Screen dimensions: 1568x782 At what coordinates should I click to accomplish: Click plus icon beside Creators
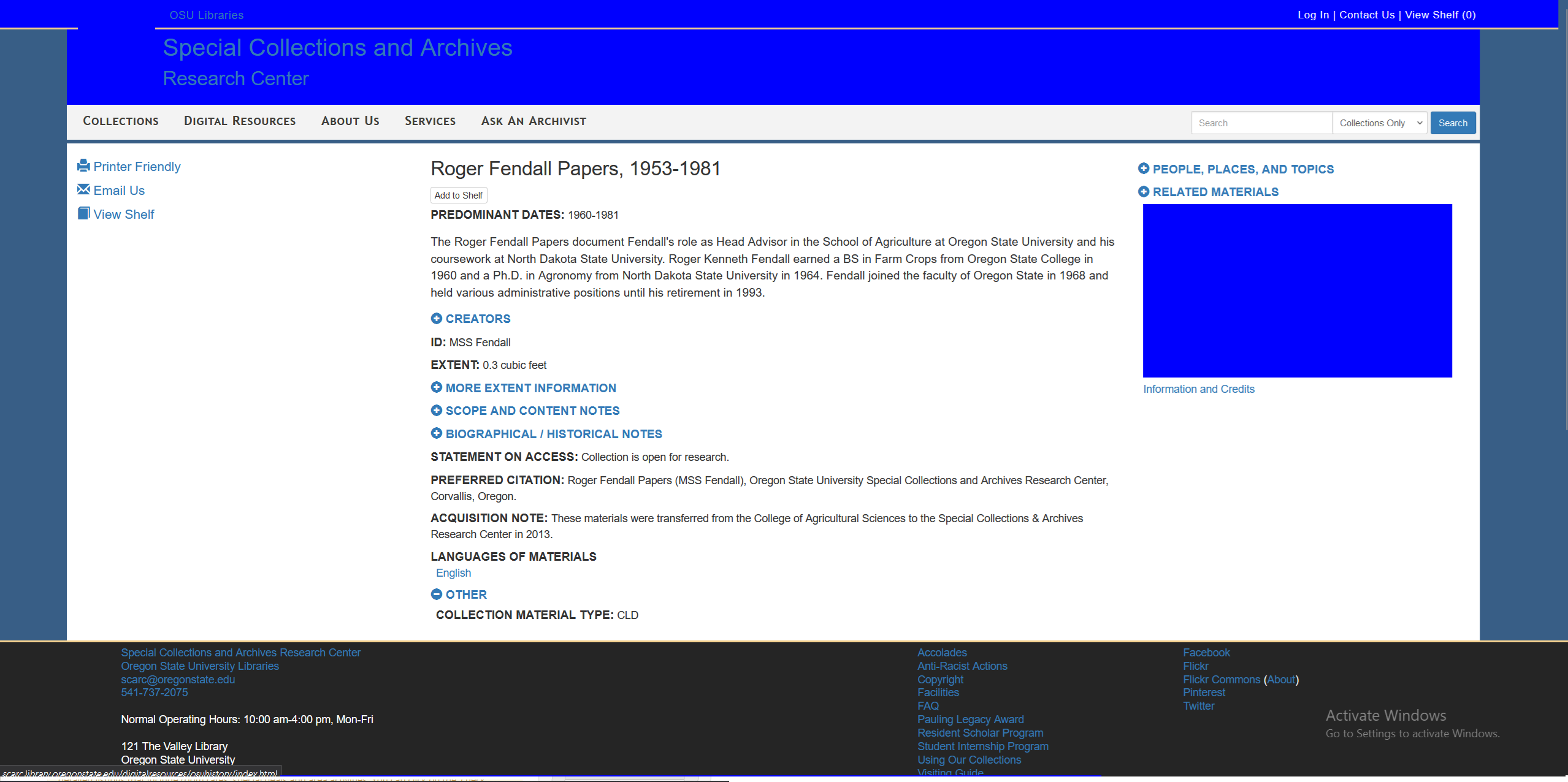tap(437, 319)
